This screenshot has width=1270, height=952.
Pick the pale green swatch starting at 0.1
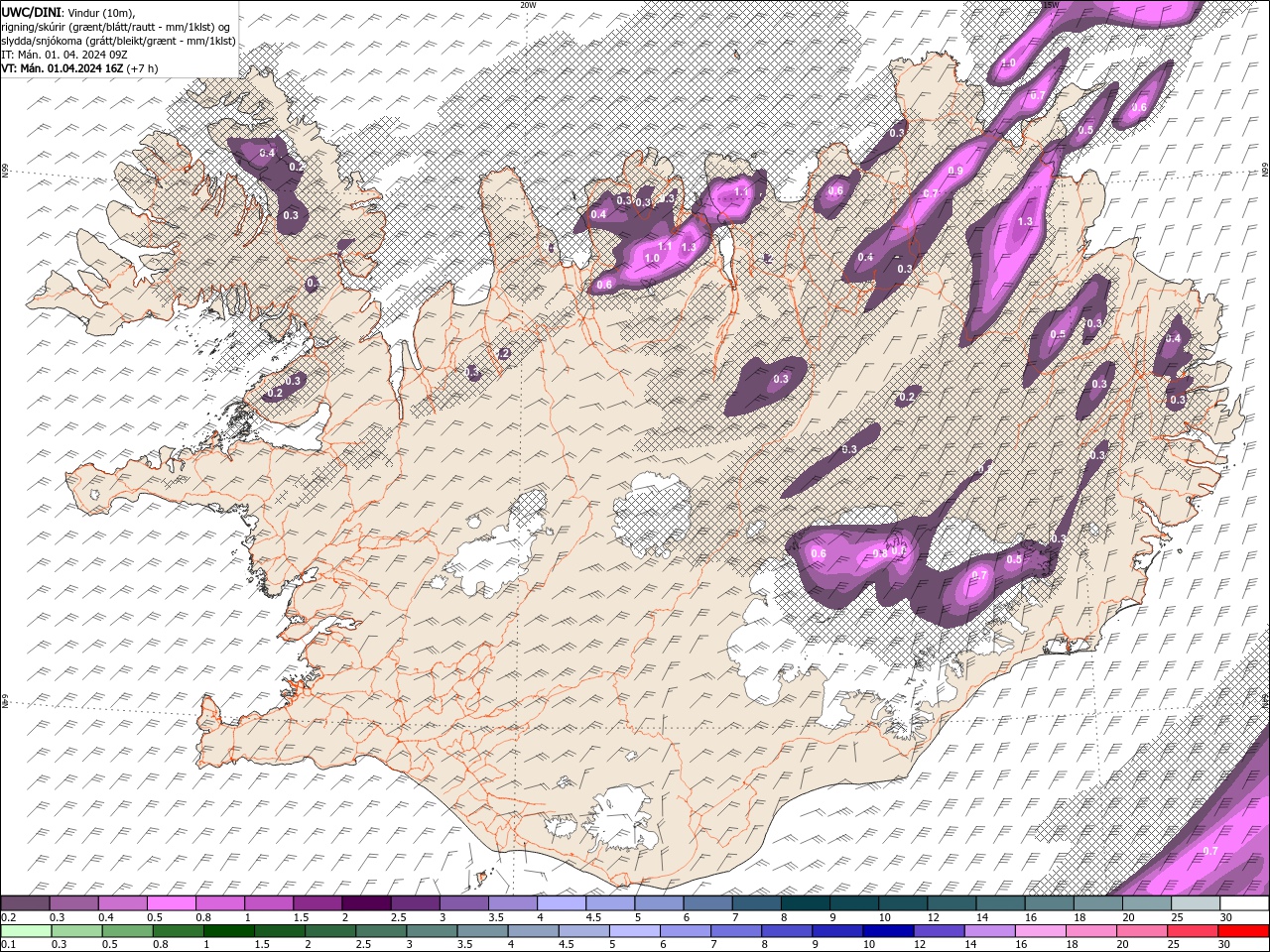pyautogui.click(x=25, y=931)
